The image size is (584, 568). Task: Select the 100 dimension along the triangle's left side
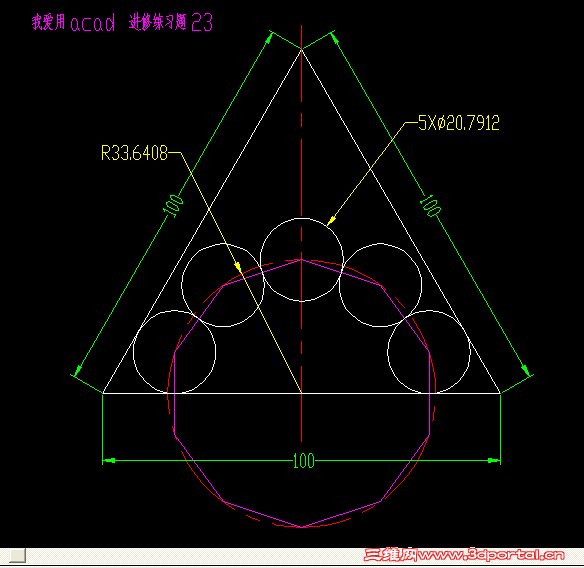point(173,206)
